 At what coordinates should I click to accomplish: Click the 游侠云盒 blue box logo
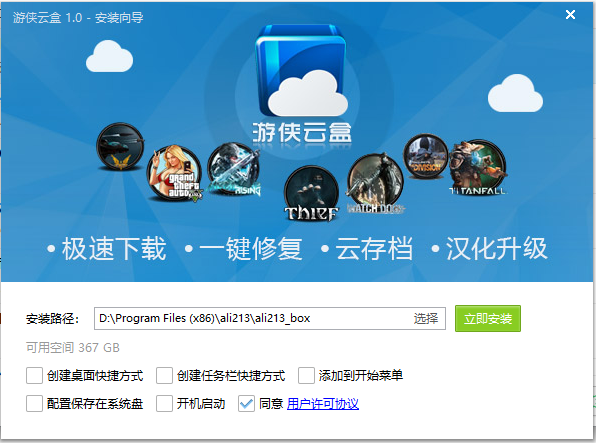point(301,71)
